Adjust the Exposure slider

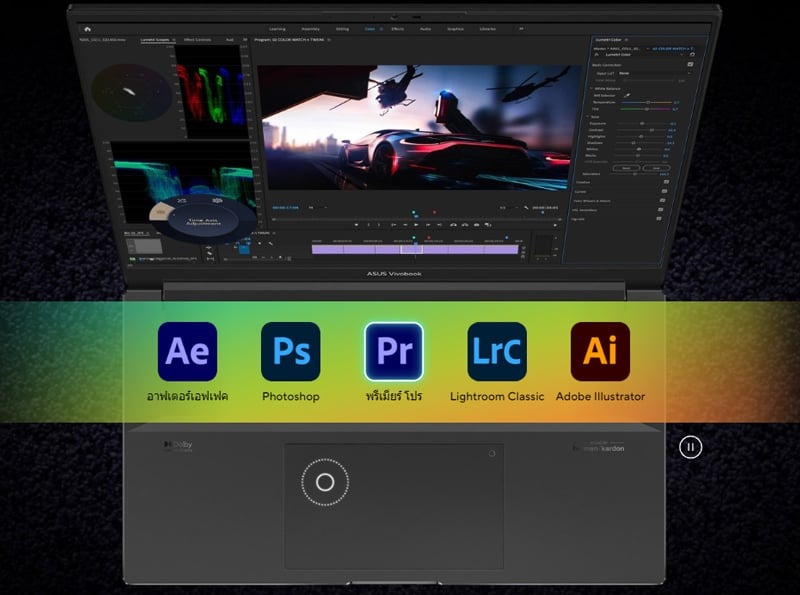[x=642, y=123]
